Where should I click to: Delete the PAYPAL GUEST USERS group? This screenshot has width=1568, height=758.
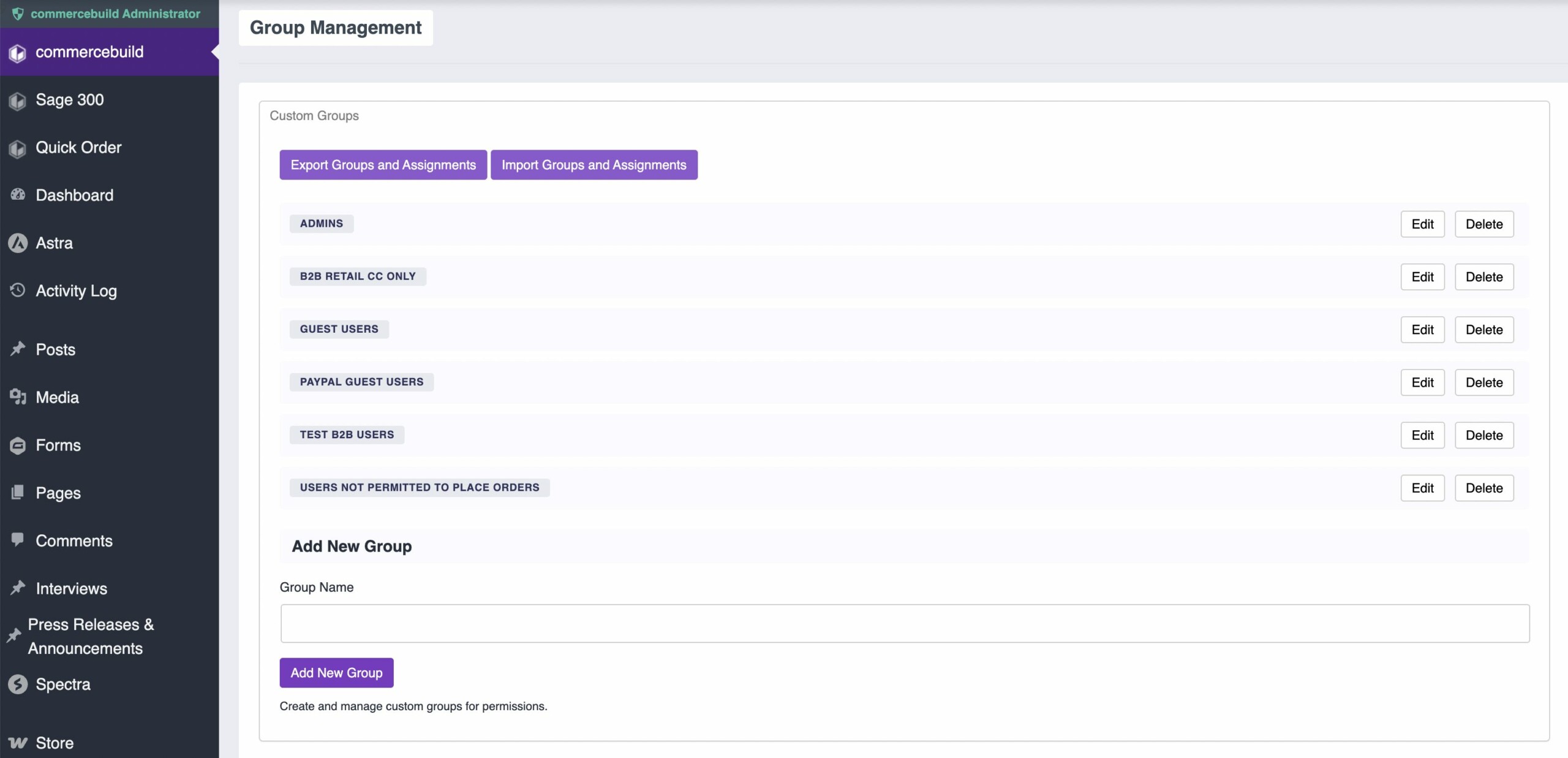pyautogui.click(x=1483, y=382)
